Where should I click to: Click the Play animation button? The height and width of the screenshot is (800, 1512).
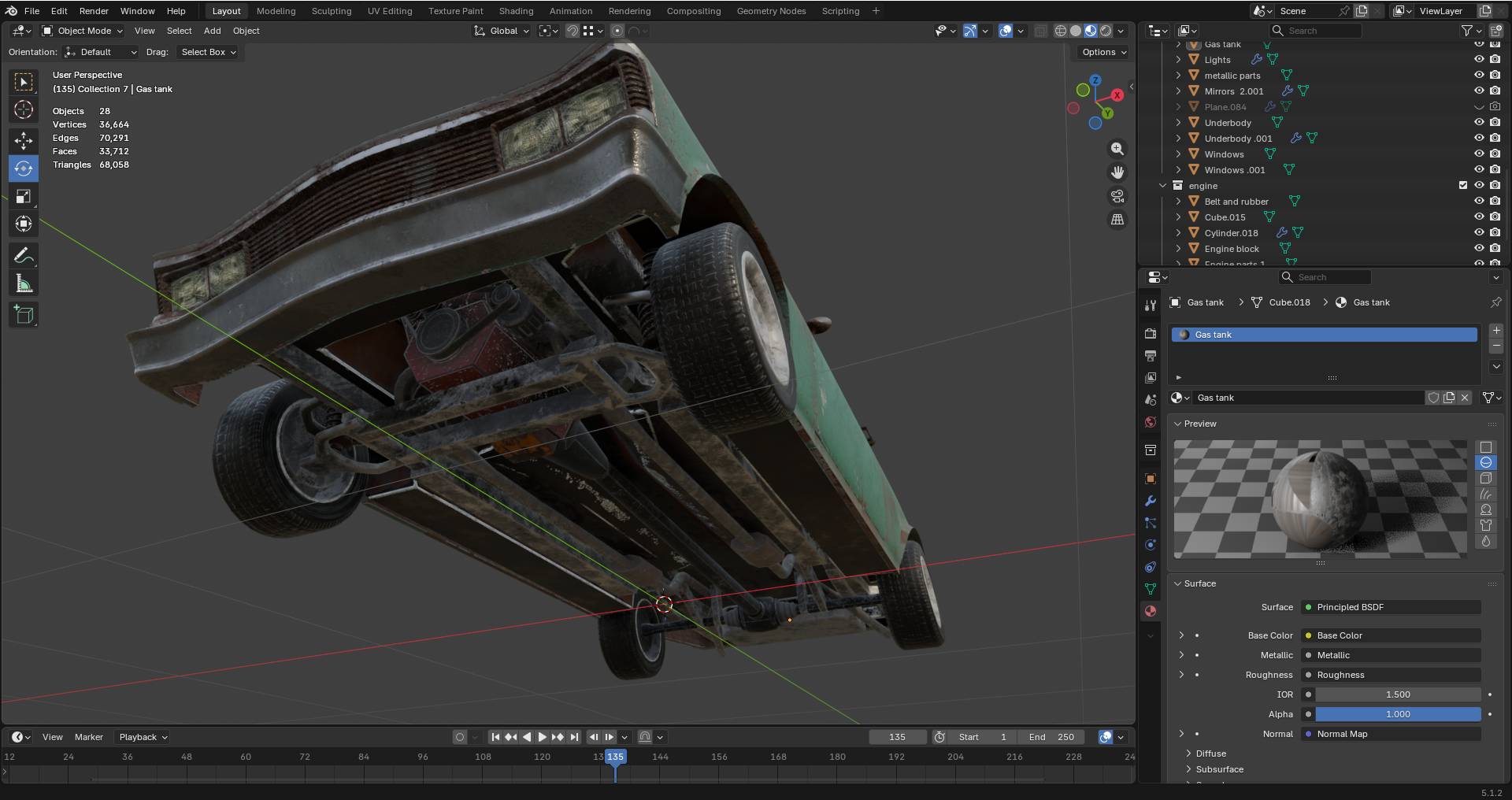tap(542, 737)
